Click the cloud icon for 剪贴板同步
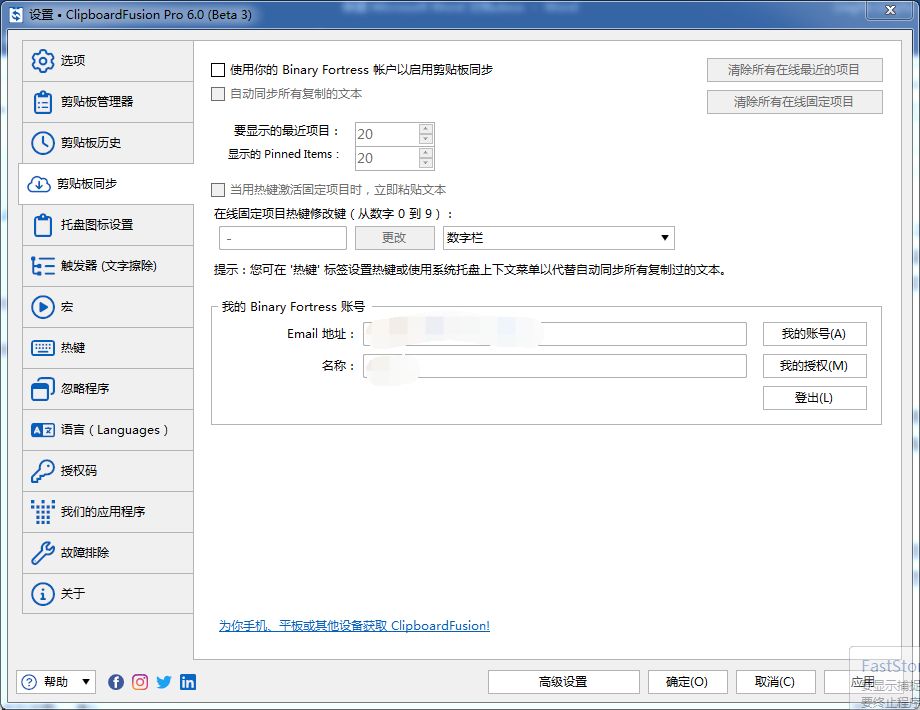 tap(39, 184)
